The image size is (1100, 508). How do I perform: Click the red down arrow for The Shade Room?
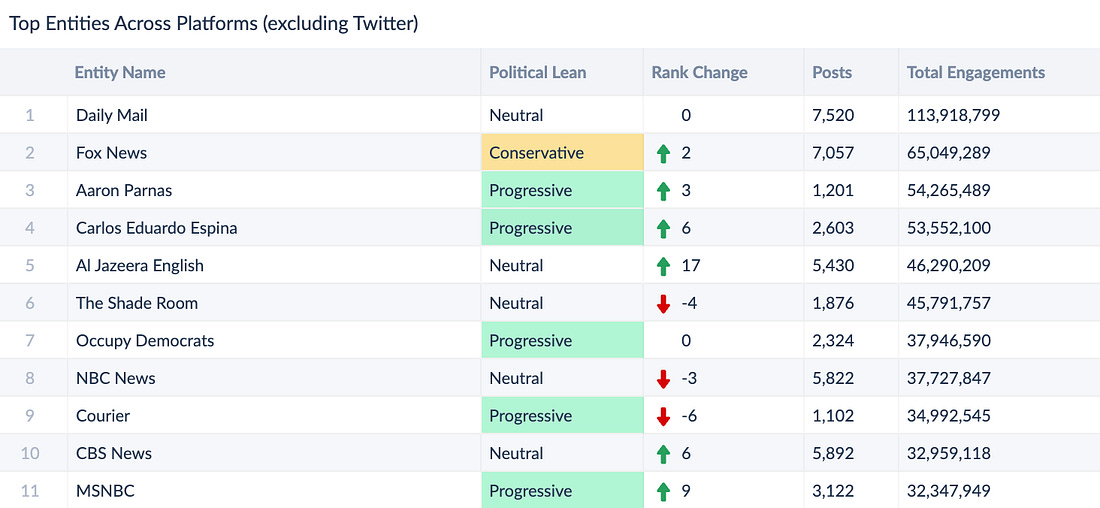pos(662,304)
